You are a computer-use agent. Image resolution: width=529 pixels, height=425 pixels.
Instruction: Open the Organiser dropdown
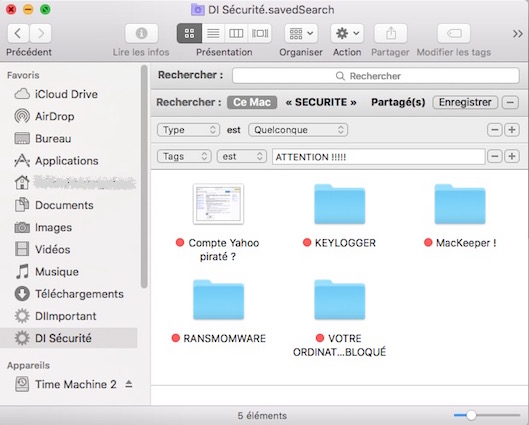point(301,33)
